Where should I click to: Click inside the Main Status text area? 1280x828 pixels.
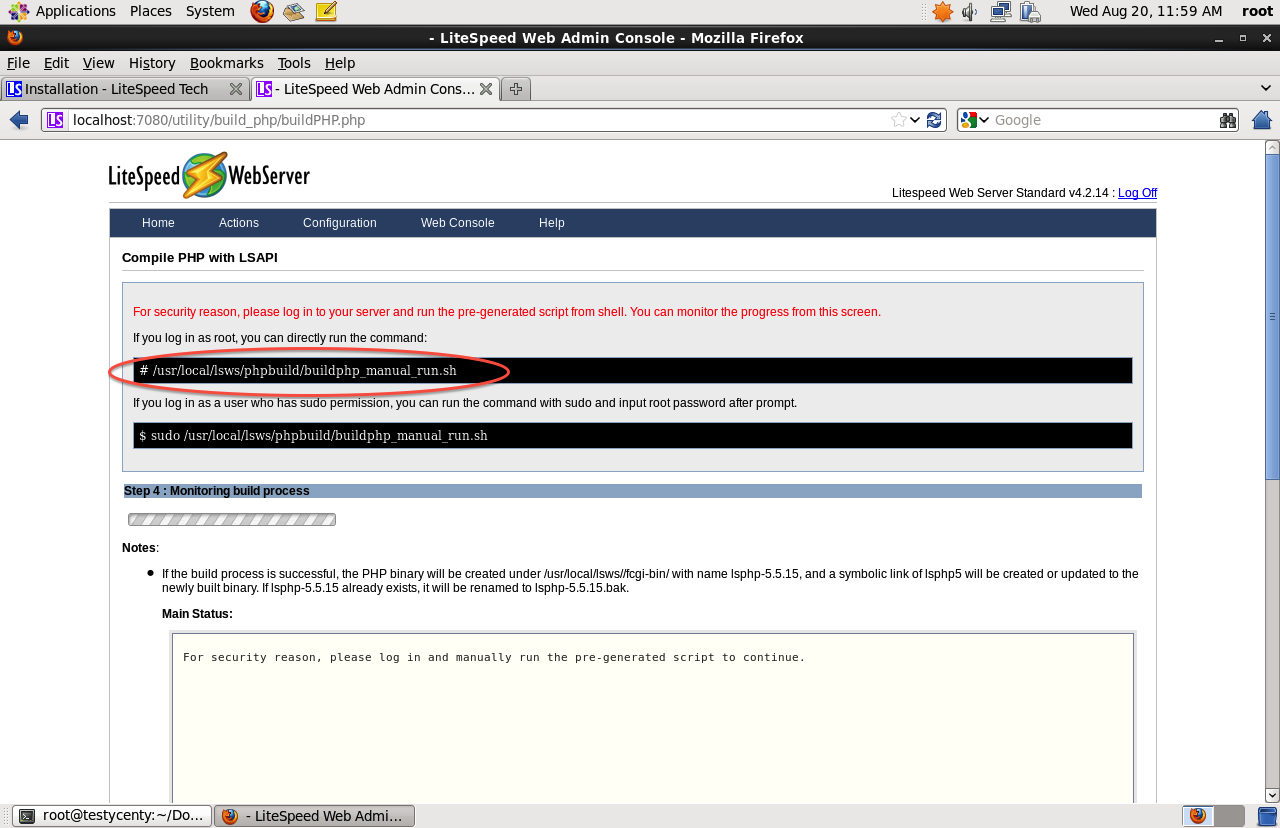(x=653, y=718)
